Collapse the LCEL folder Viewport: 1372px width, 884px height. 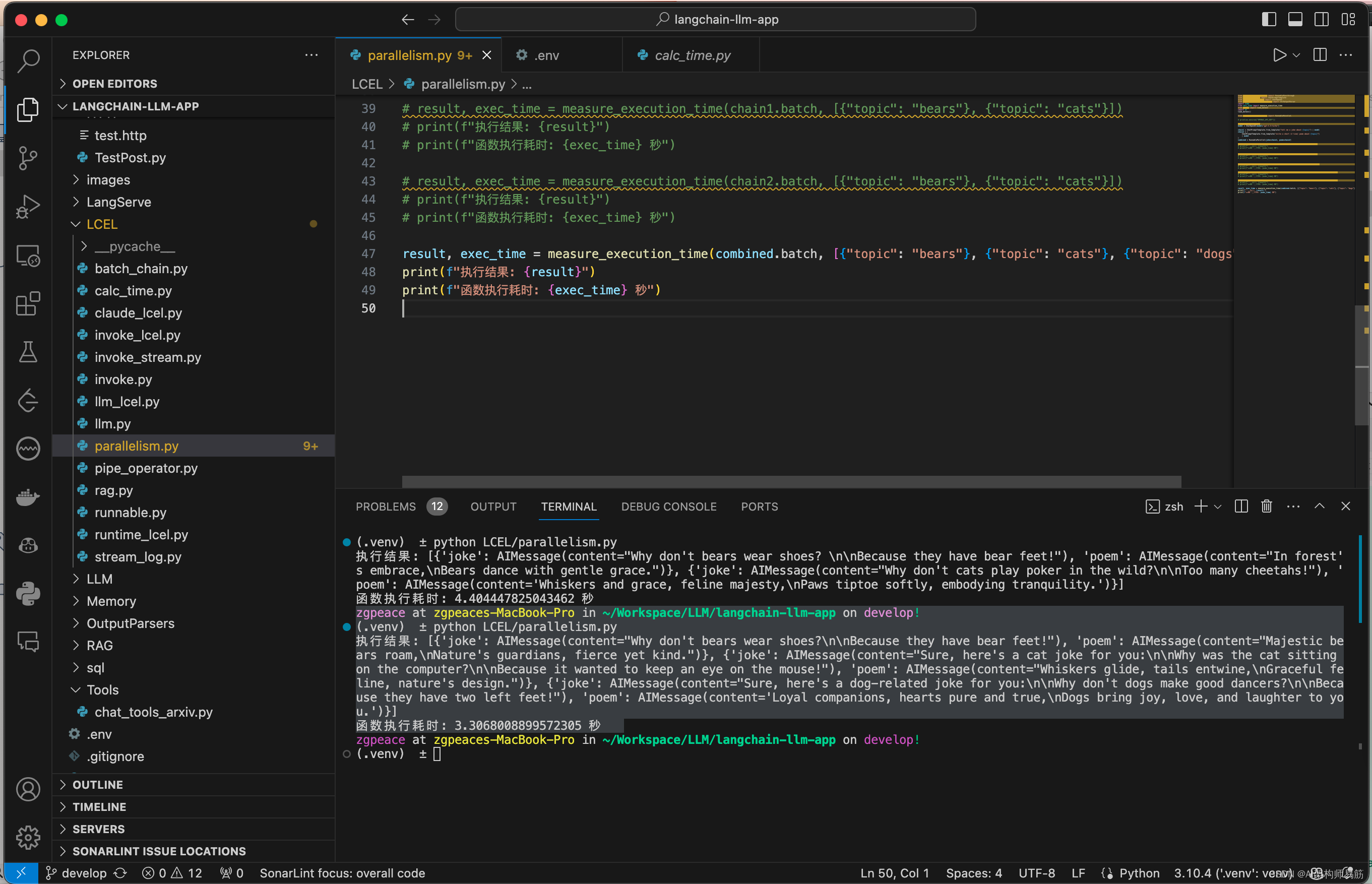click(x=194, y=224)
